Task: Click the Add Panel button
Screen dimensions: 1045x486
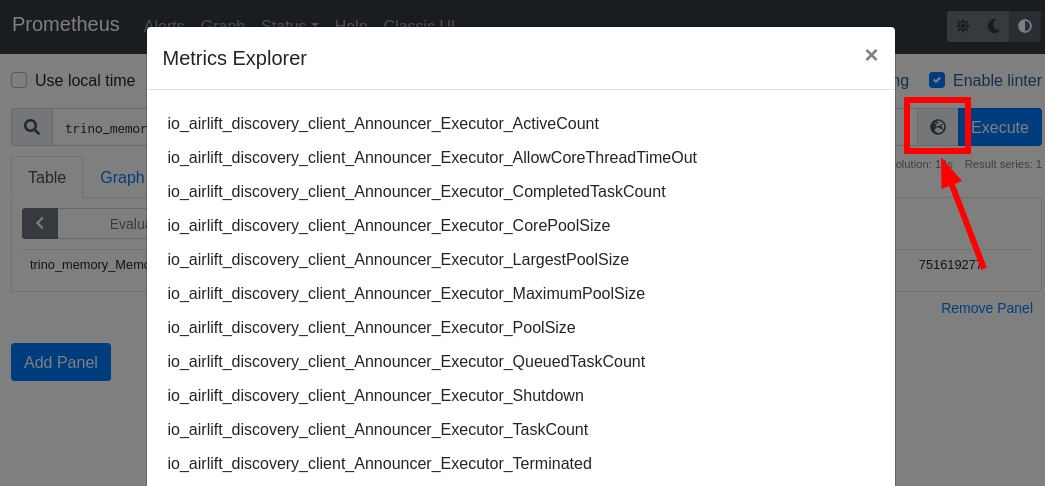Action: [61, 362]
